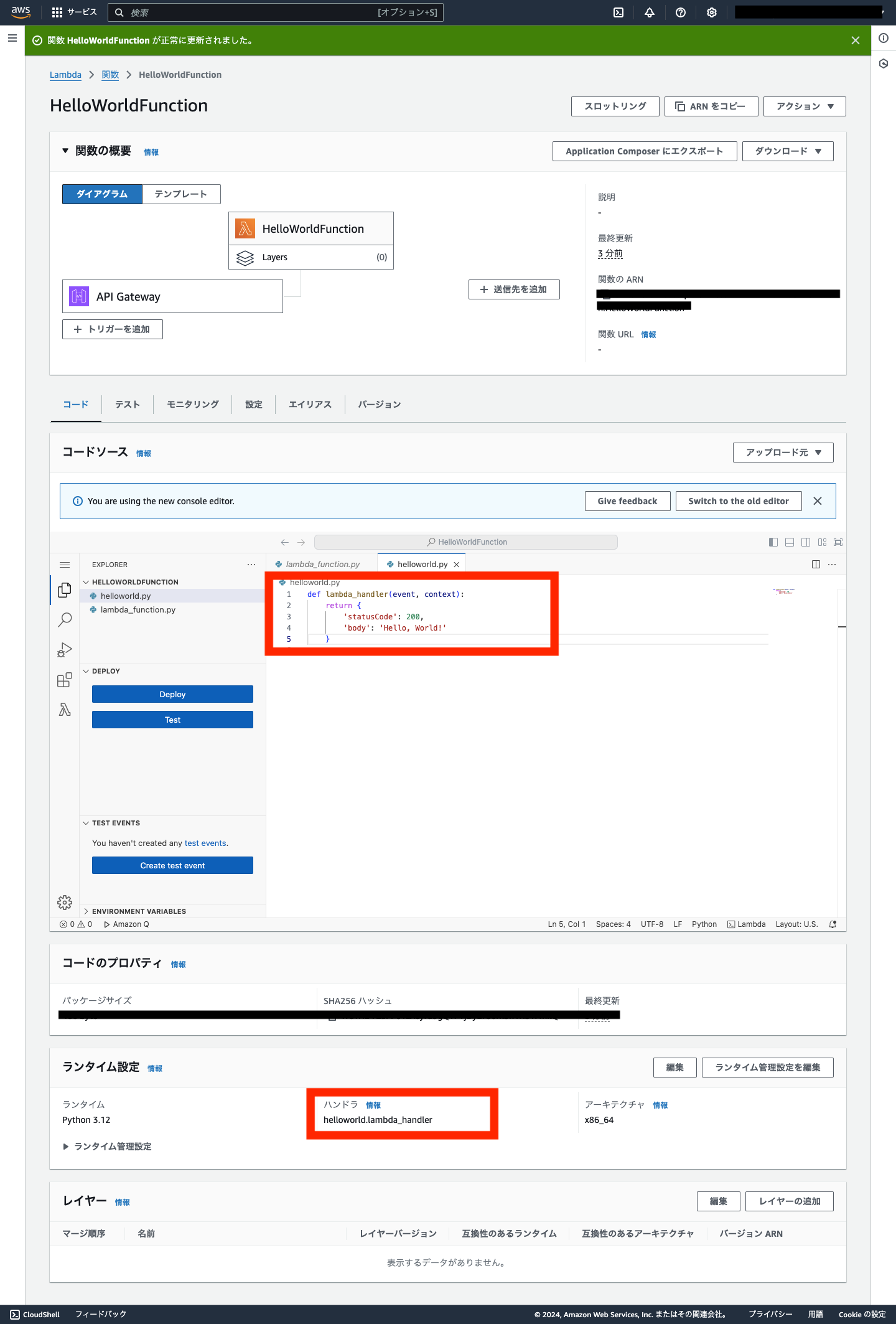Toggle bottom panel layout icon
Image resolution: width=896 pixels, height=1324 pixels.
pyautogui.click(x=790, y=542)
